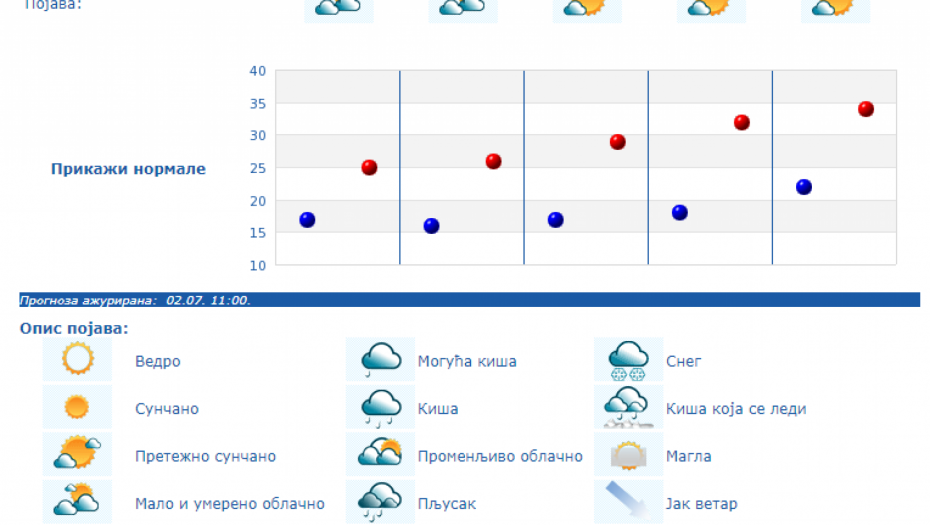
Task: Click the Пљусак shower legend icon
Action: tap(380, 500)
